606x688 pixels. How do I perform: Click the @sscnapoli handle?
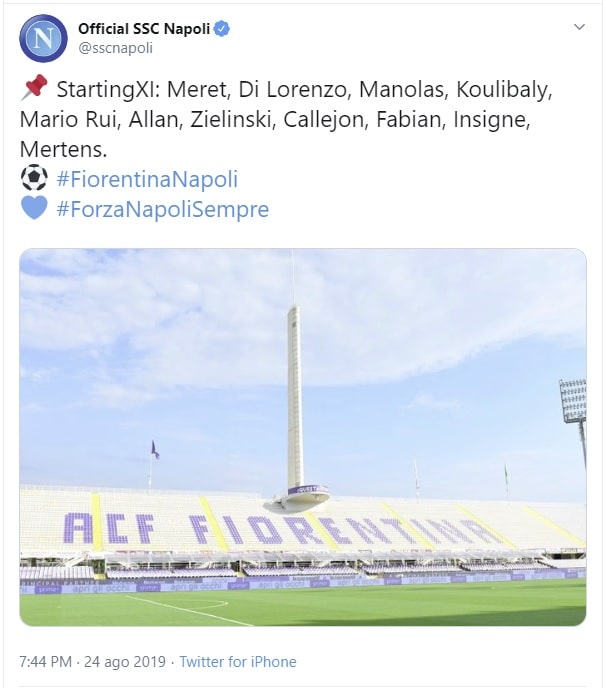click(x=115, y=47)
